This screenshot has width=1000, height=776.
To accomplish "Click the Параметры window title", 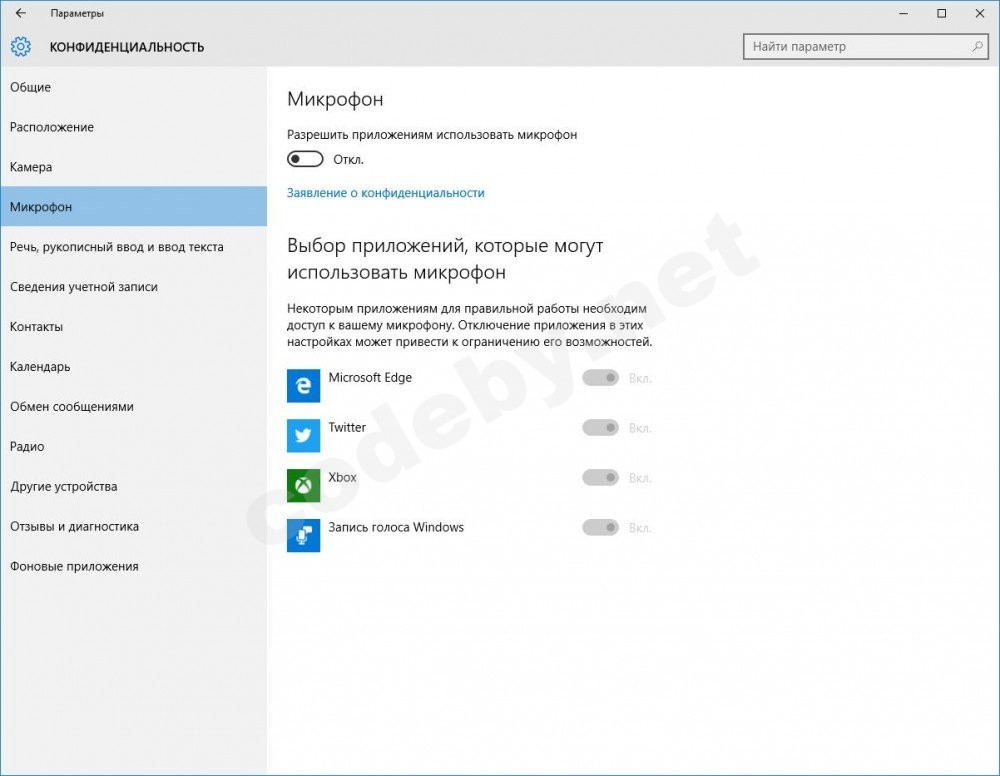I will pos(77,13).
